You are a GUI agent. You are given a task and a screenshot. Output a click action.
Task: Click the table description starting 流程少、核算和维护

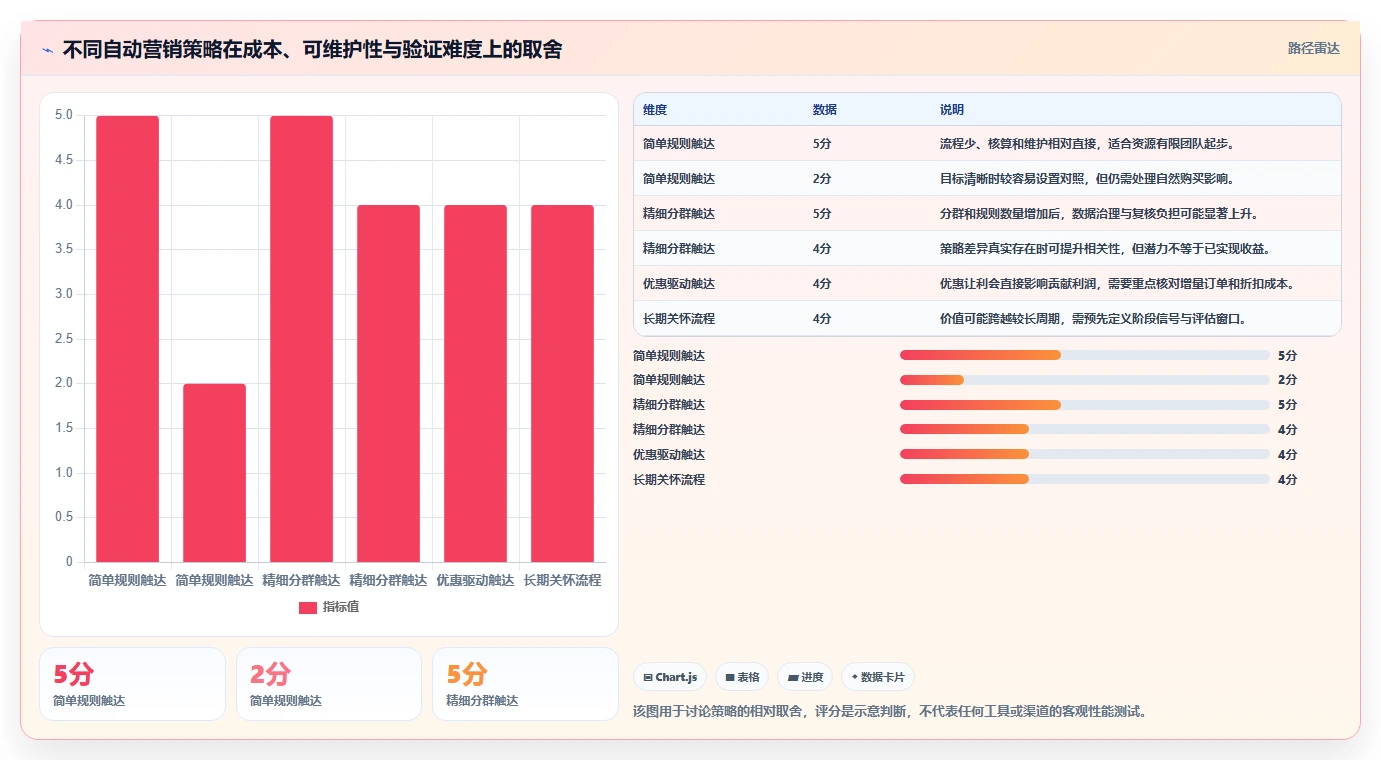click(1088, 144)
